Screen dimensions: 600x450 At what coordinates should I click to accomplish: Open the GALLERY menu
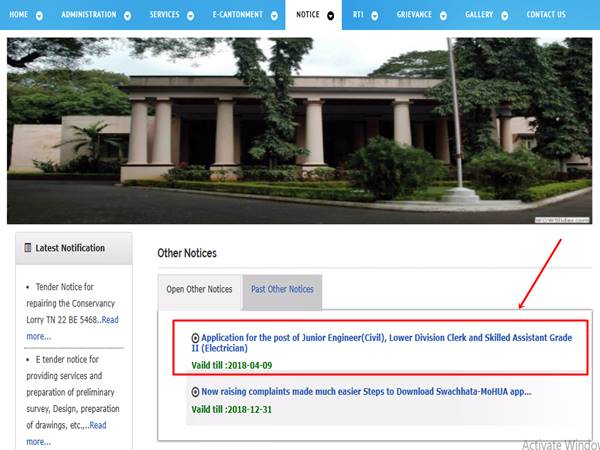479,15
